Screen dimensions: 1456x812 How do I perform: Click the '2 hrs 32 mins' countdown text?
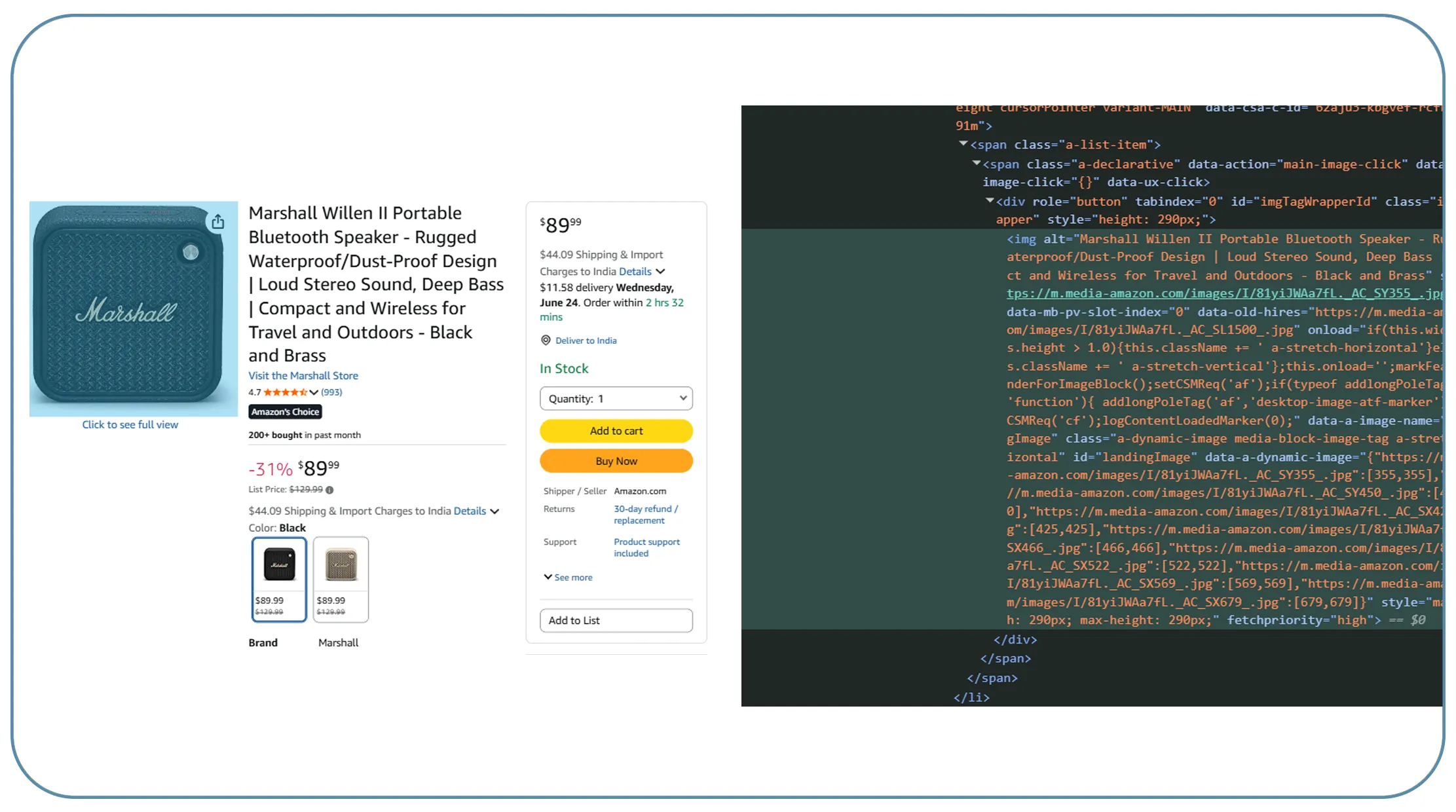tap(612, 310)
